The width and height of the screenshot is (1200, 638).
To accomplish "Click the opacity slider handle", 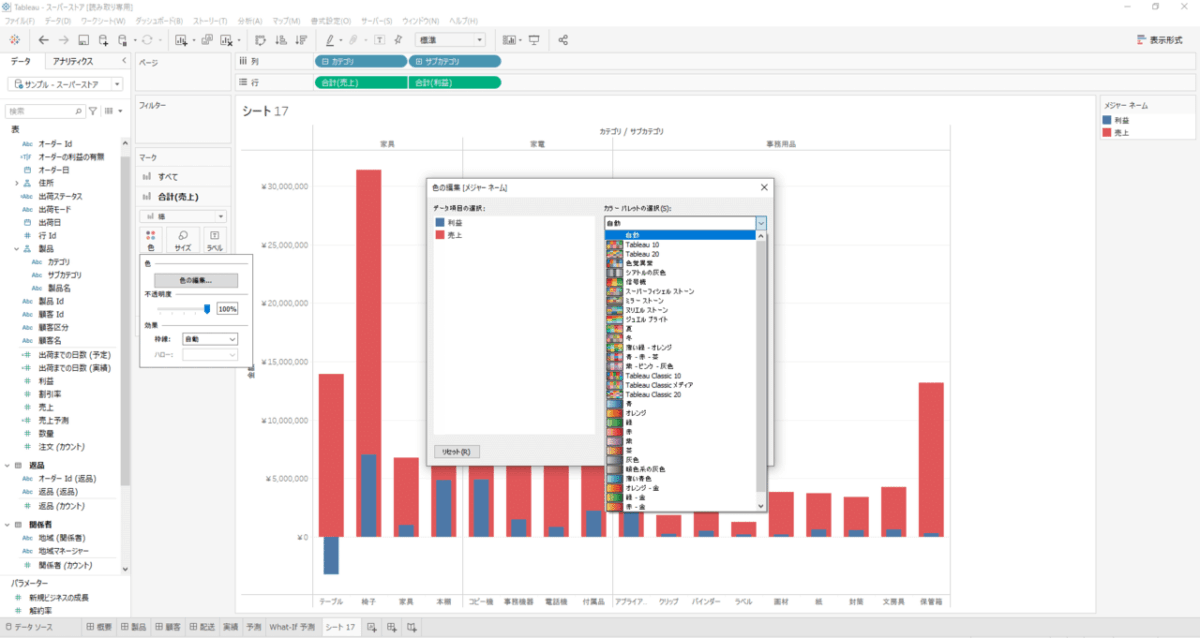I will tap(207, 309).
